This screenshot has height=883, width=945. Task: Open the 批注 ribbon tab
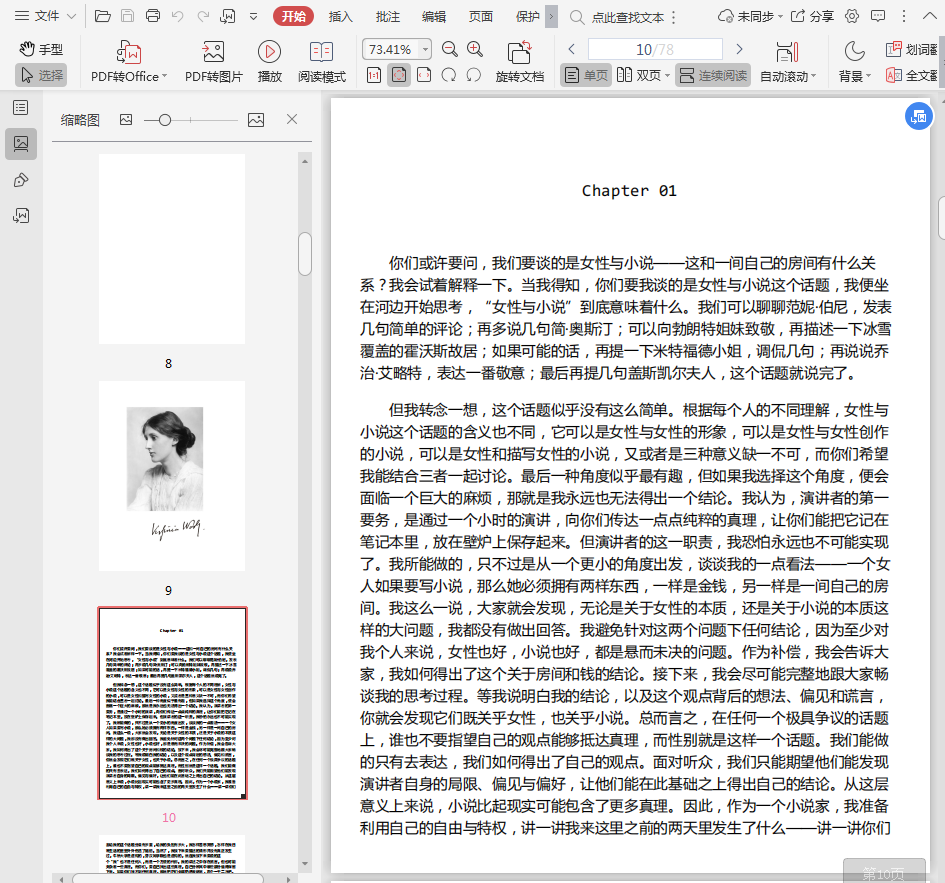(x=387, y=16)
